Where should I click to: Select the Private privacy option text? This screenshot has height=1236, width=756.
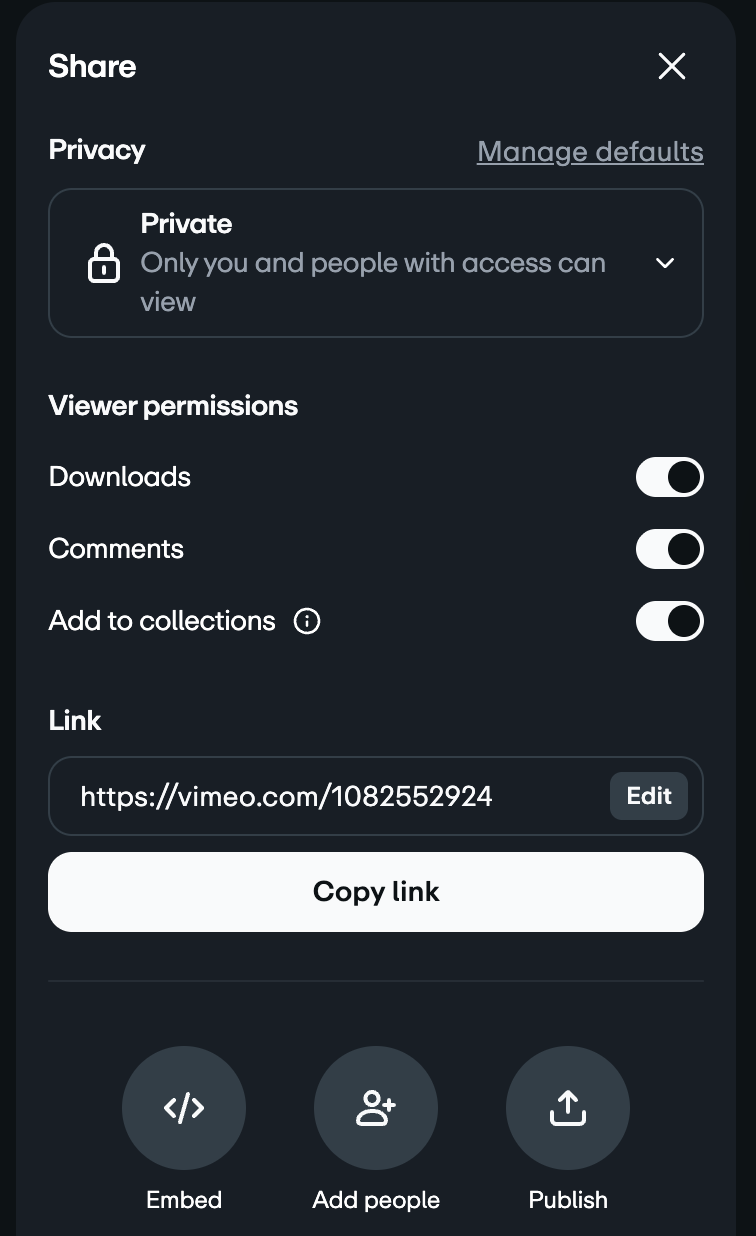coord(186,223)
